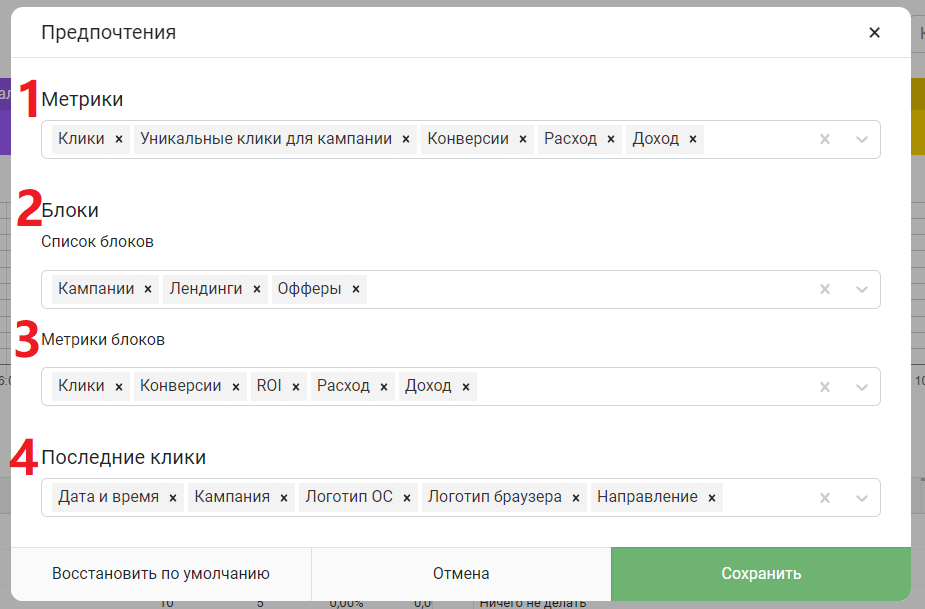Clear all Последние клики selections

click(x=825, y=497)
